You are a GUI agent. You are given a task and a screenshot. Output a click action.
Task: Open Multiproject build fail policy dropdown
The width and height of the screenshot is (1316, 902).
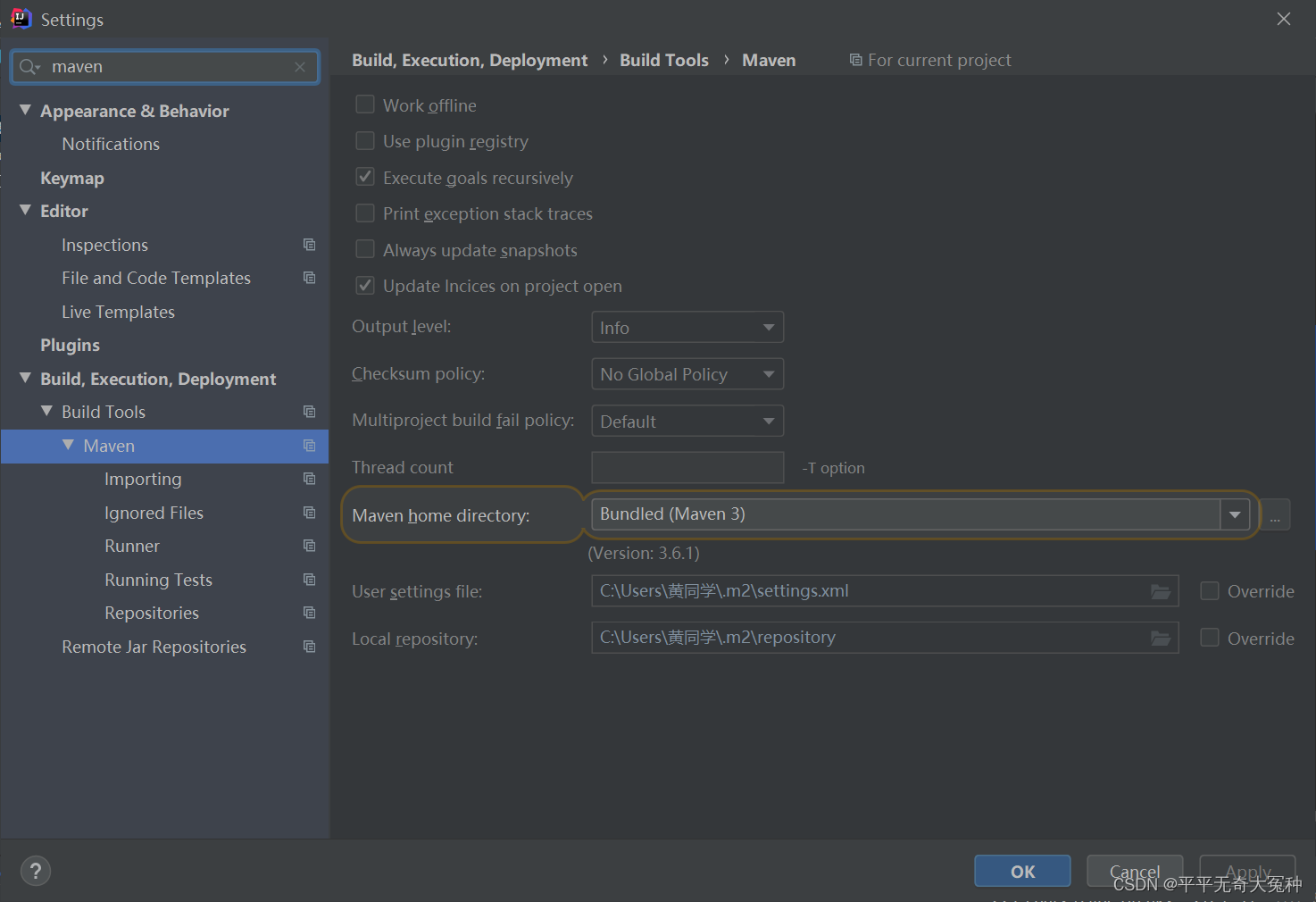(687, 421)
